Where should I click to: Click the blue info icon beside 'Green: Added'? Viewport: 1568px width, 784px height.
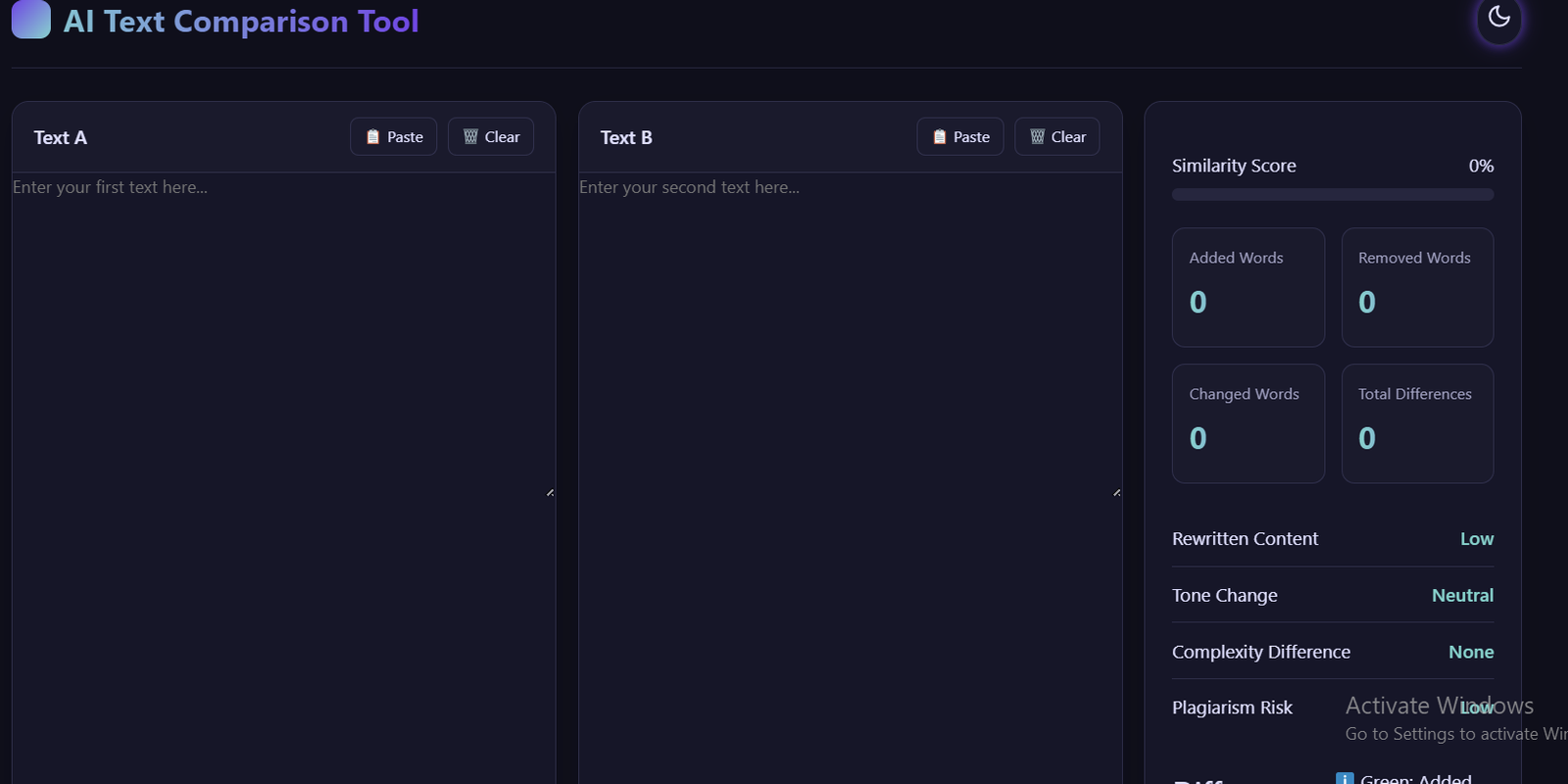click(x=1345, y=778)
